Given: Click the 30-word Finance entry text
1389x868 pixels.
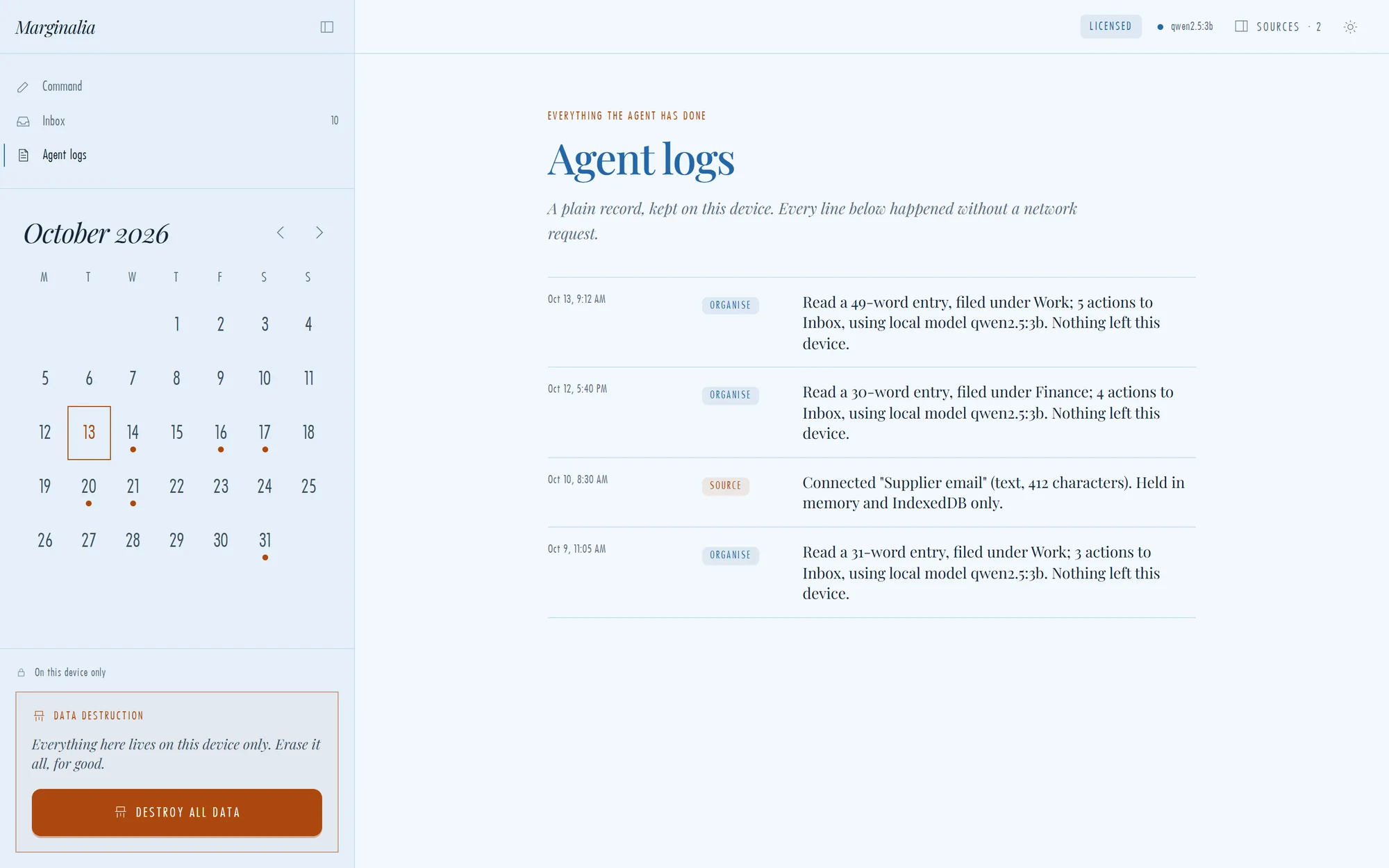Looking at the screenshot, I should point(988,412).
